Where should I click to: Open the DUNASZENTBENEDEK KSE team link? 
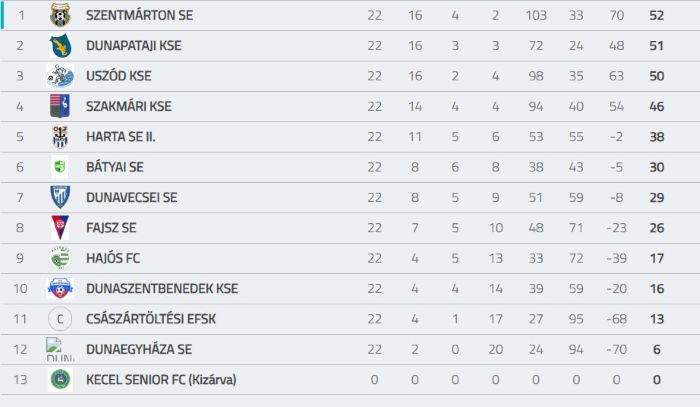162,288
